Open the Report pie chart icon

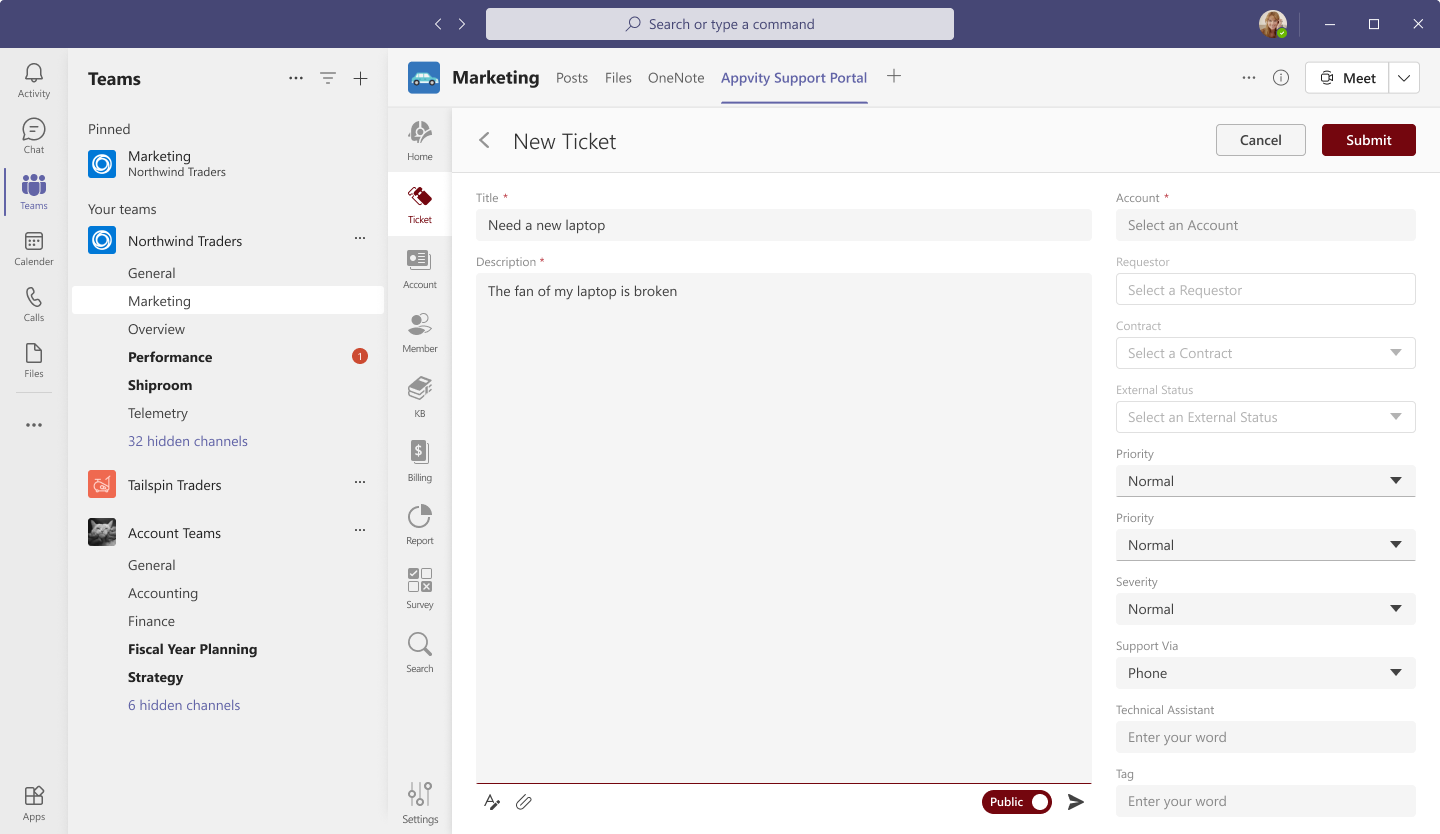(420, 524)
